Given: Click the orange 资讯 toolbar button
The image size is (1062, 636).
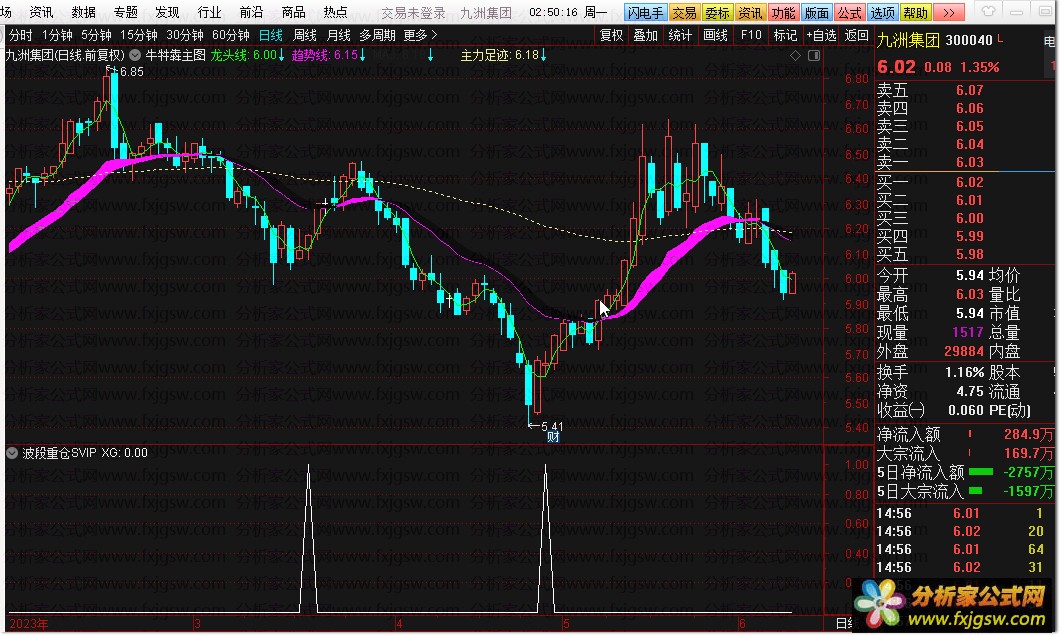Looking at the screenshot, I should [x=750, y=13].
